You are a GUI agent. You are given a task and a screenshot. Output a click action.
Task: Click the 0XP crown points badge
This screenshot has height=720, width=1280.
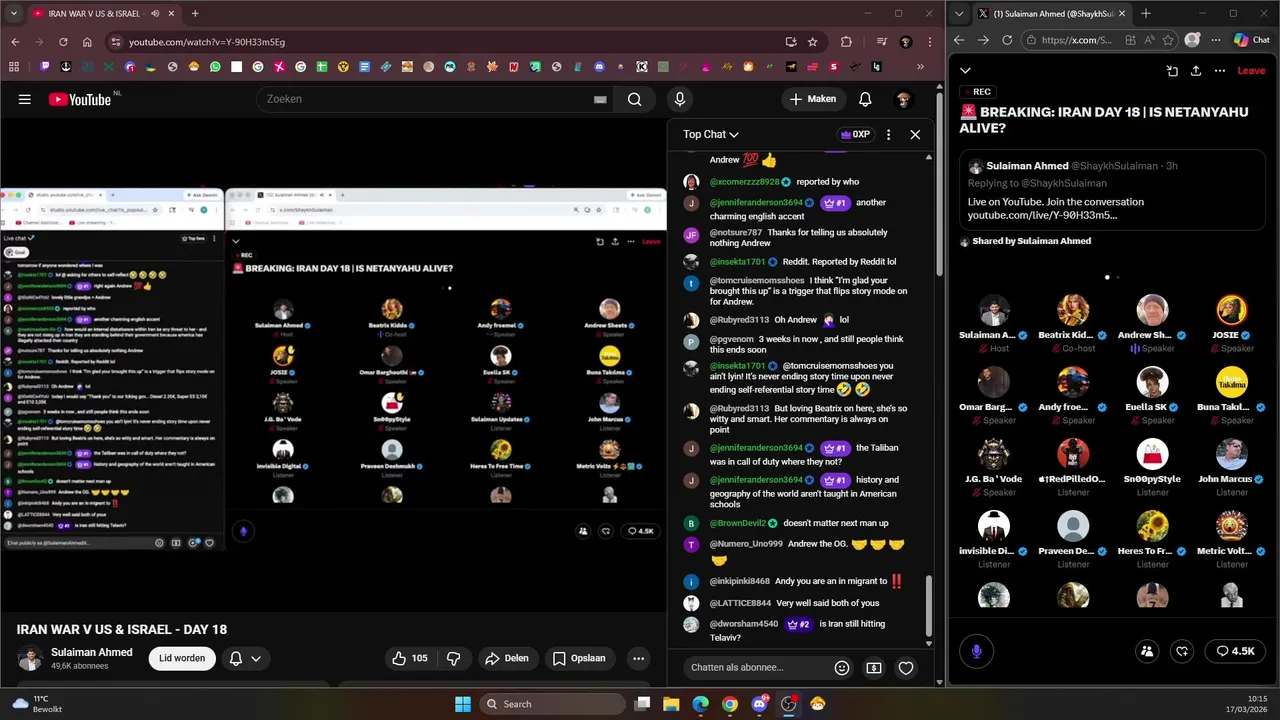pyautogui.click(x=856, y=134)
